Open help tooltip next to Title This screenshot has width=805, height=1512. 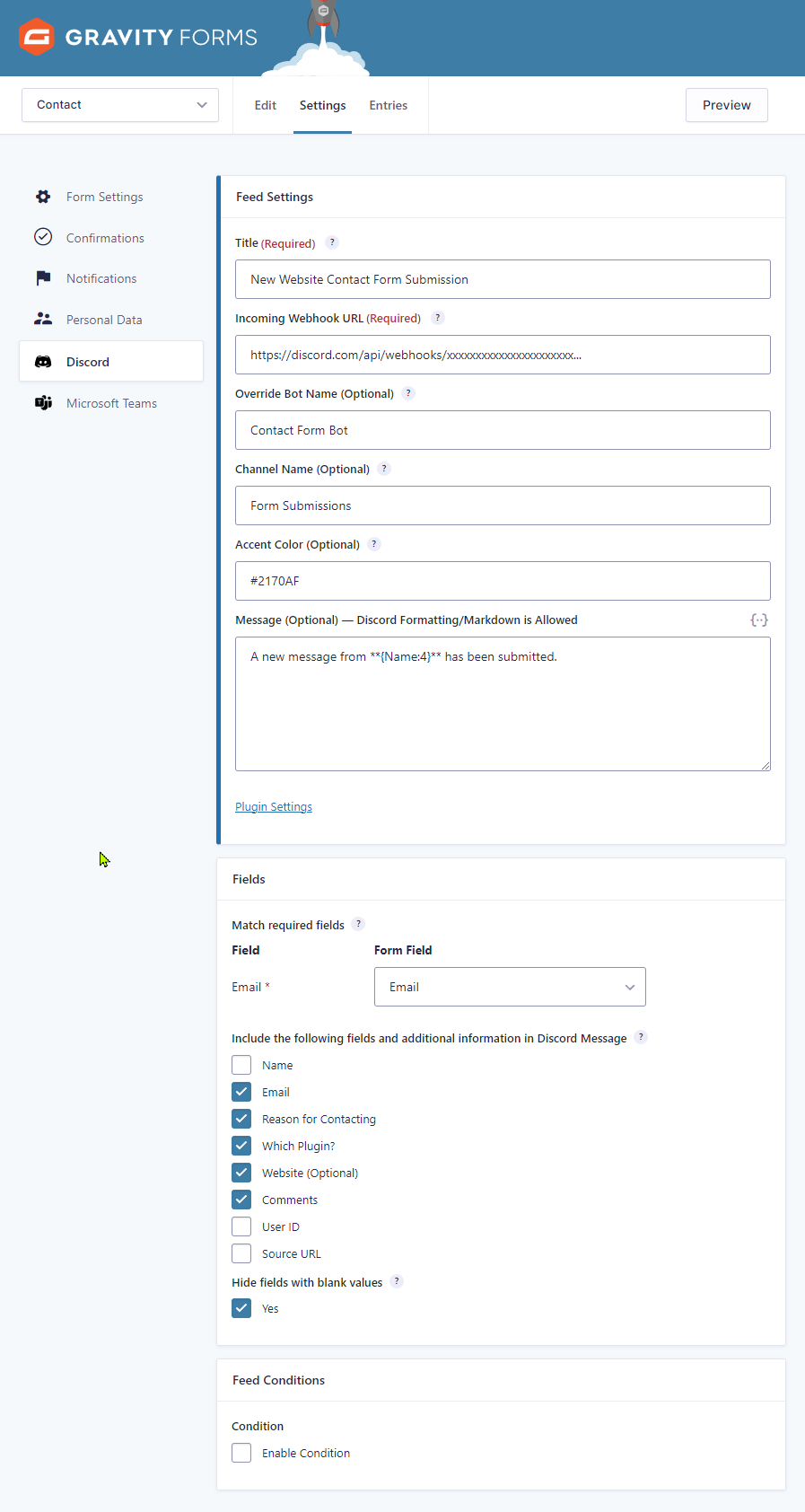tap(332, 242)
